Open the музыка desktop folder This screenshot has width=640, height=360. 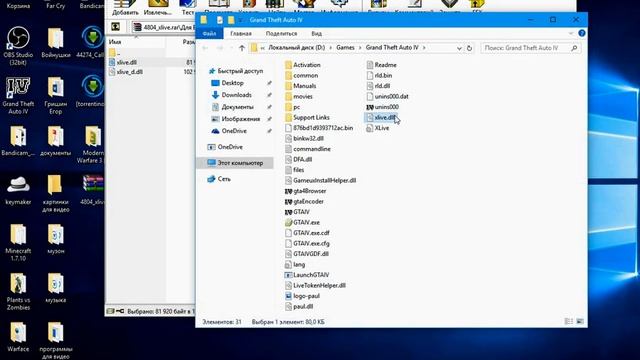pyautogui.click(x=56, y=288)
